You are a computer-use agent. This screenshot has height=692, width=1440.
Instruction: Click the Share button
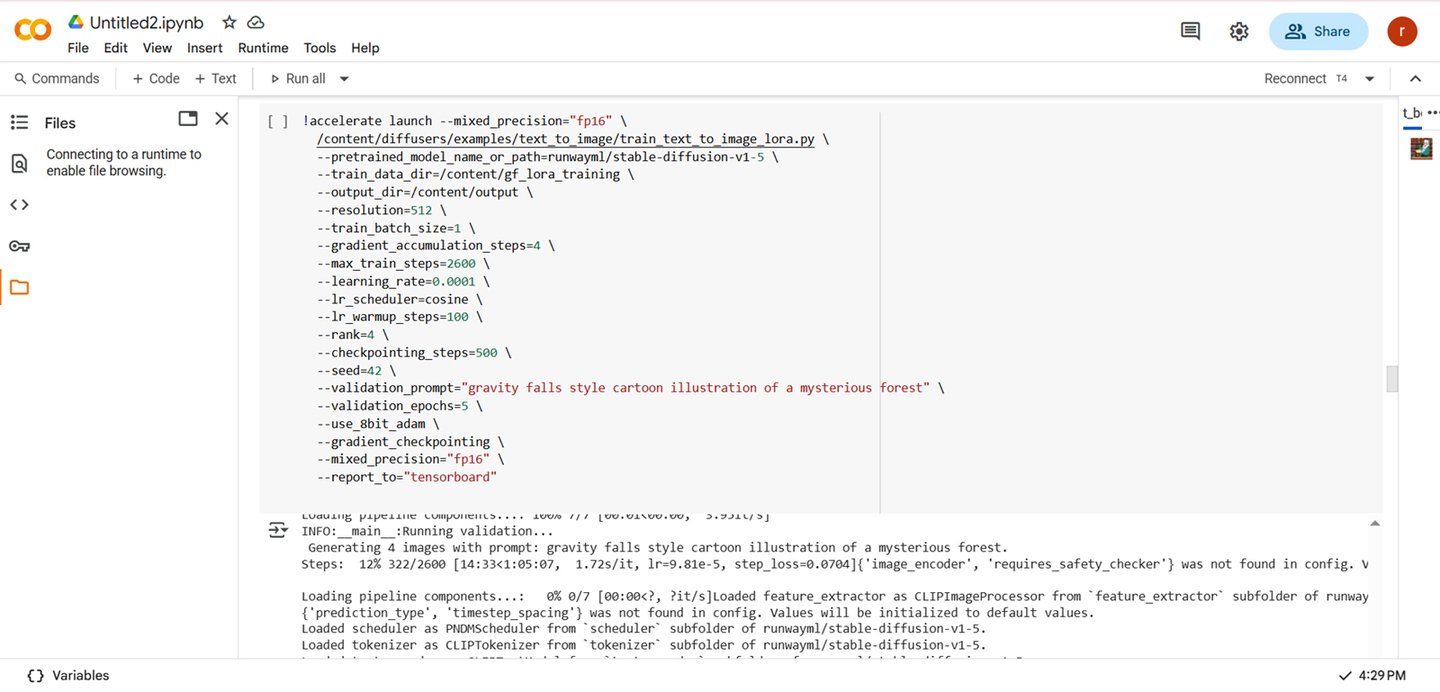pyautogui.click(x=1318, y=32)
